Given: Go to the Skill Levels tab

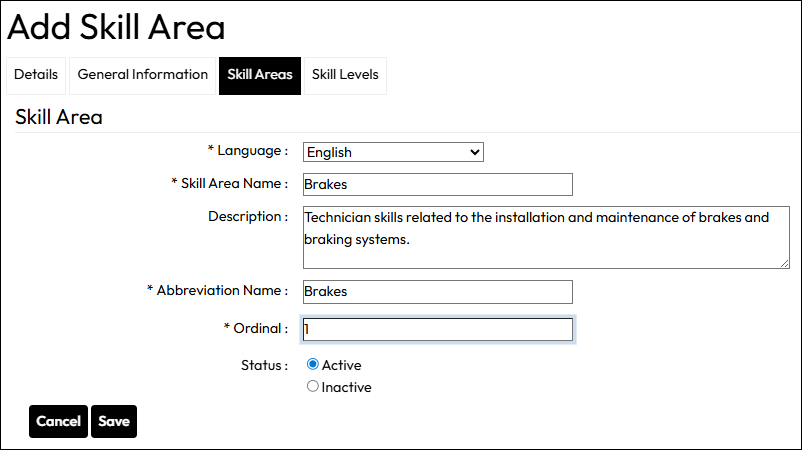Looking at the screenshot, I should pos(345,75).
